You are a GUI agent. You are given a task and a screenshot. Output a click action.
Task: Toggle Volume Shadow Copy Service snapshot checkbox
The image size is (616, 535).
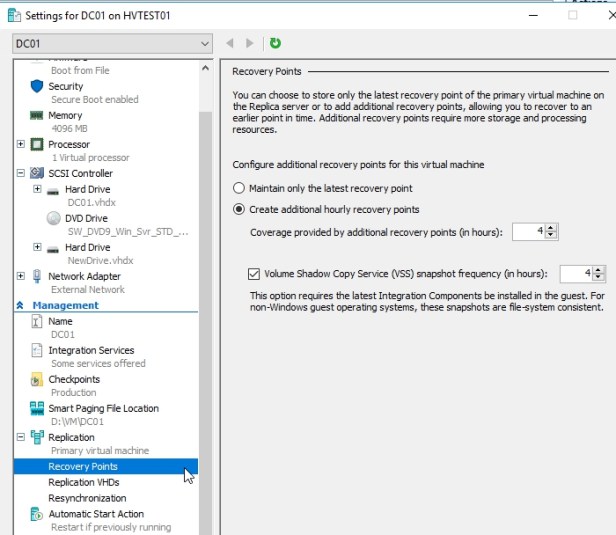click(x=253, y=273)
